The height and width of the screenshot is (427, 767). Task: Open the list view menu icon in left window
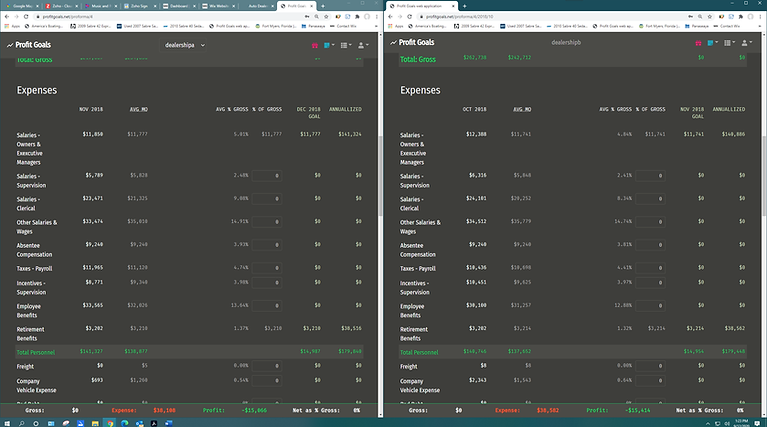[346, 45]
